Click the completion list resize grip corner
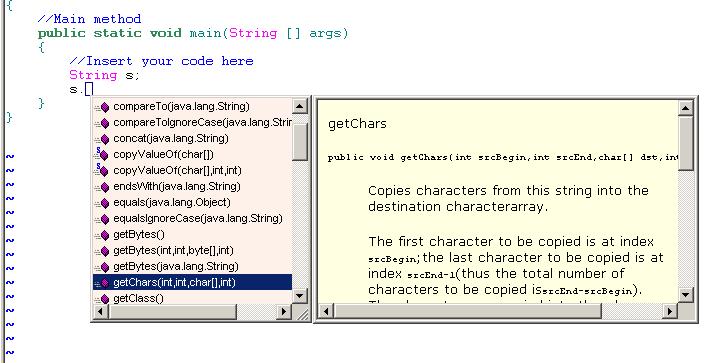This screenshot has height=363, width=727. pos(302,313)
